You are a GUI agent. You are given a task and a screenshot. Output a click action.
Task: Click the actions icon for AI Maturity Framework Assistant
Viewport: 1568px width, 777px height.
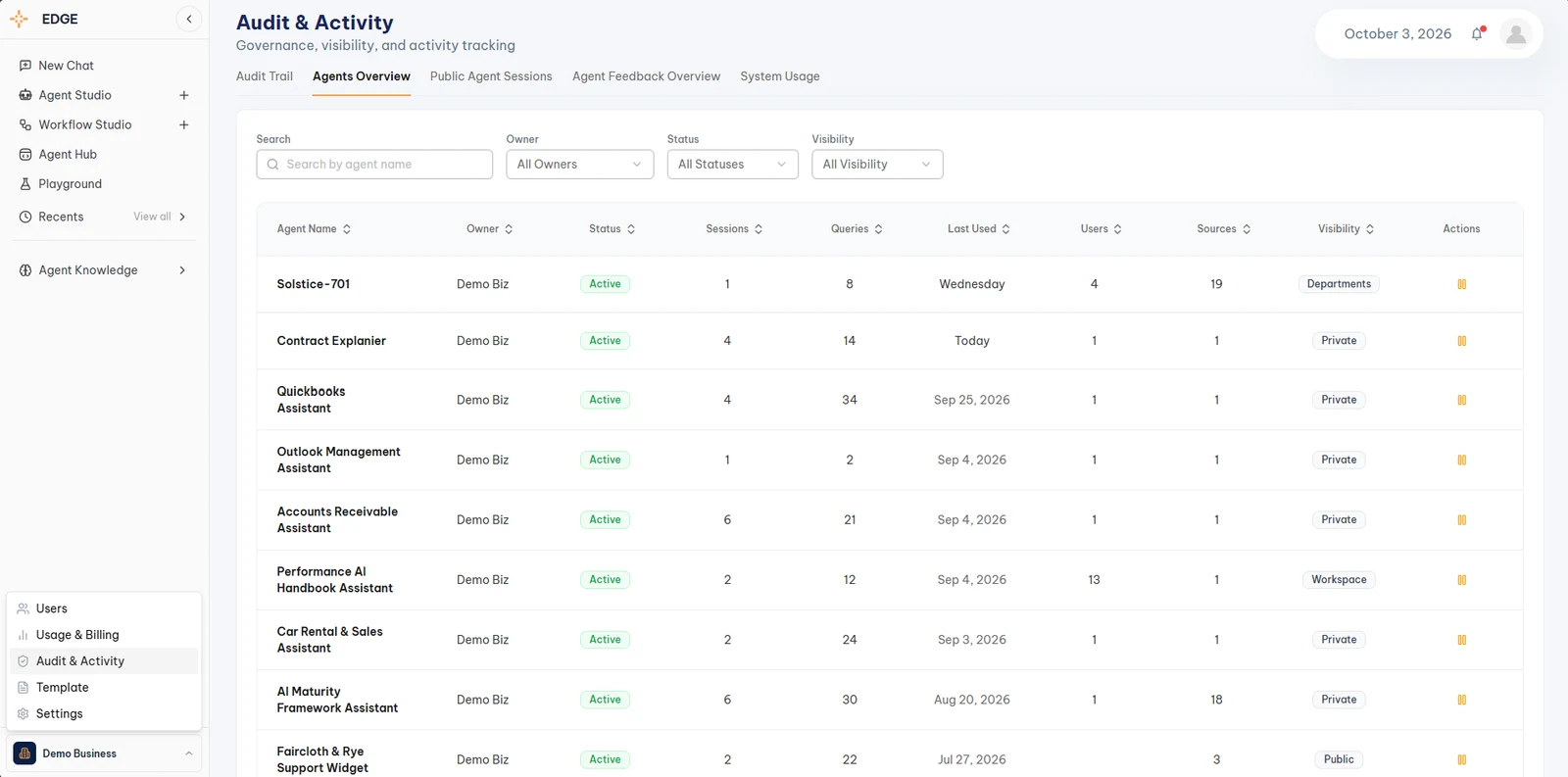coord(1461,700)
